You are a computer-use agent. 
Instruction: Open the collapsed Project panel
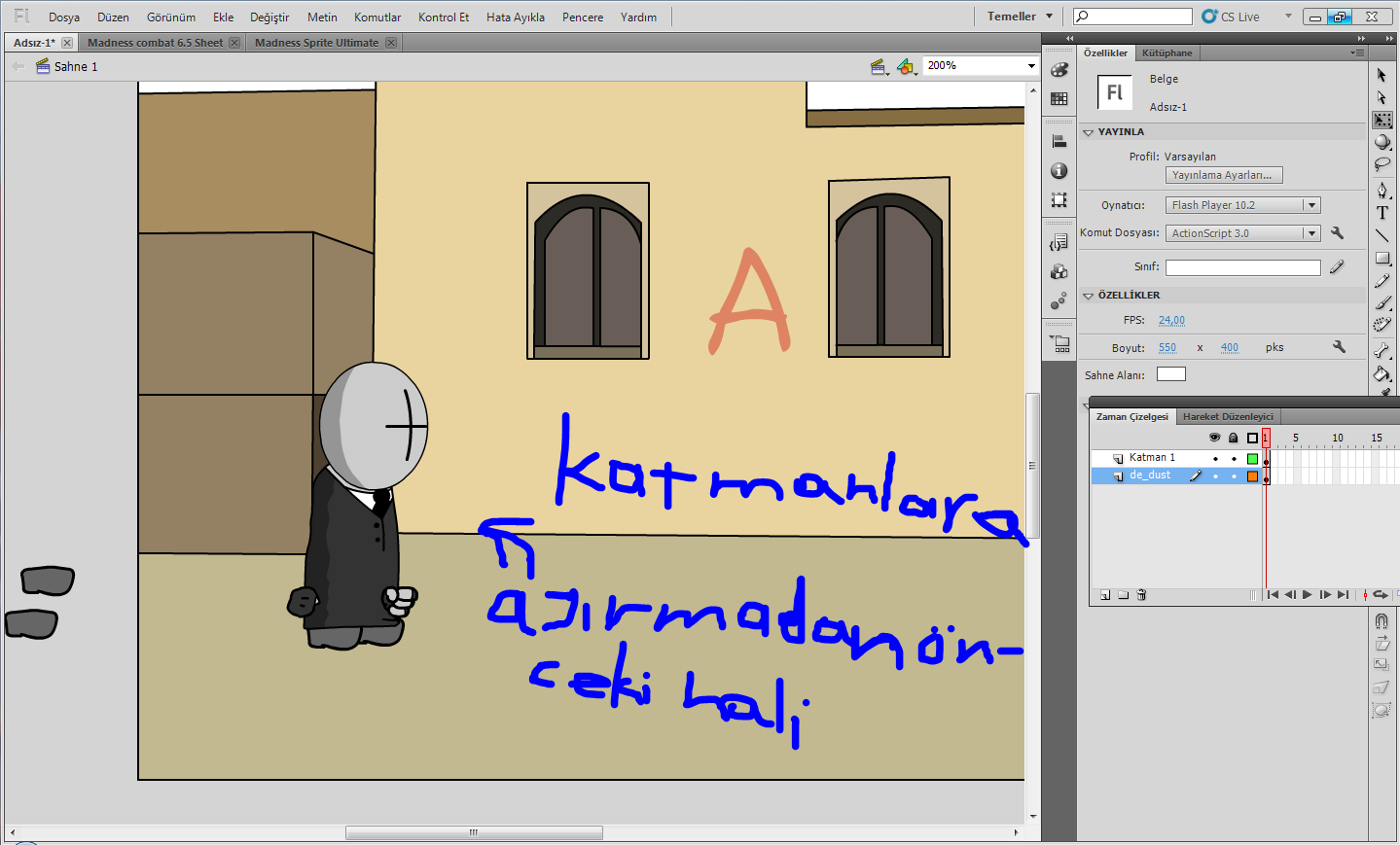pyautogui.click(x=1059, y=343)
